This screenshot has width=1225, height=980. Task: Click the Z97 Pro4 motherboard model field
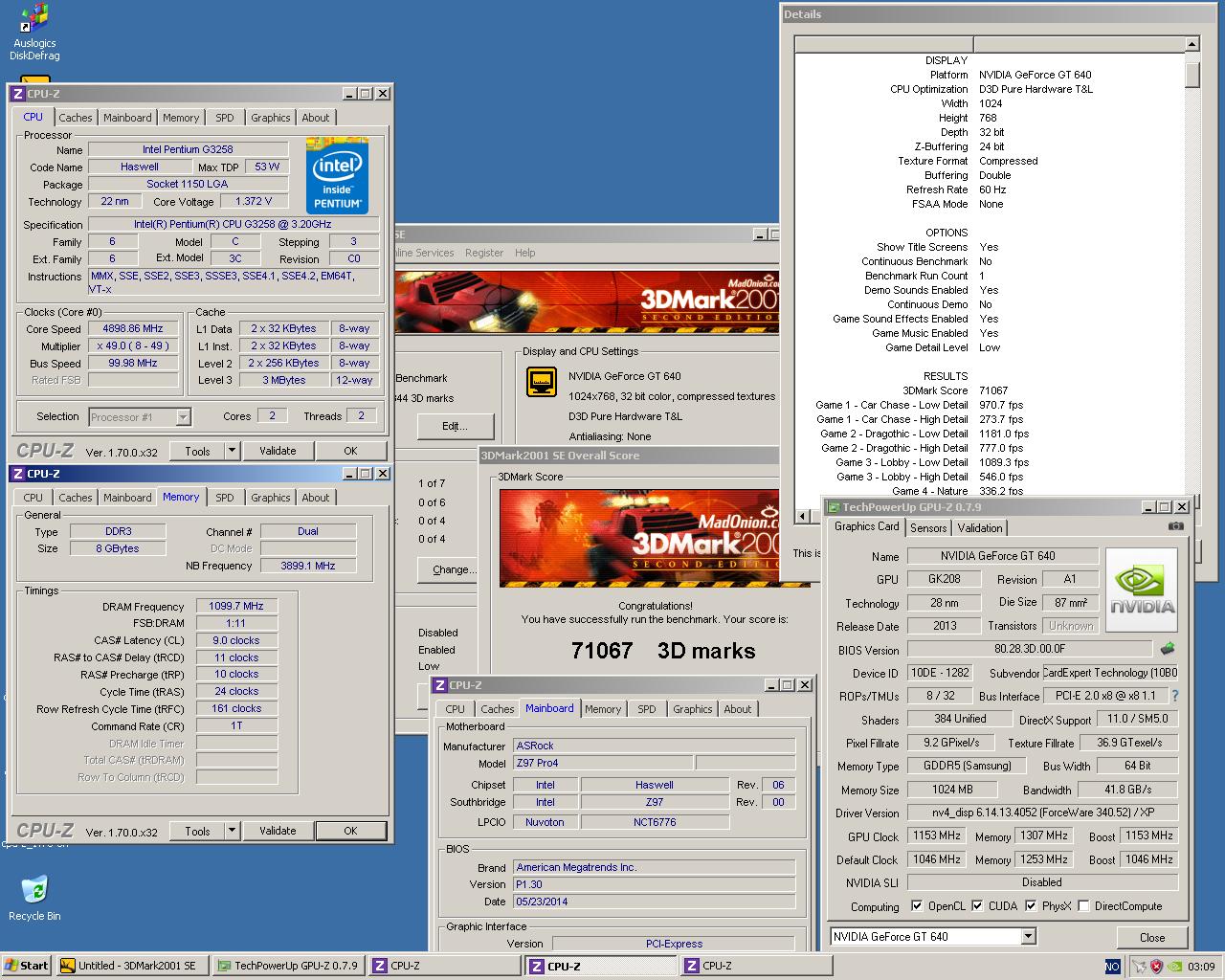click(x=603, y=763)
